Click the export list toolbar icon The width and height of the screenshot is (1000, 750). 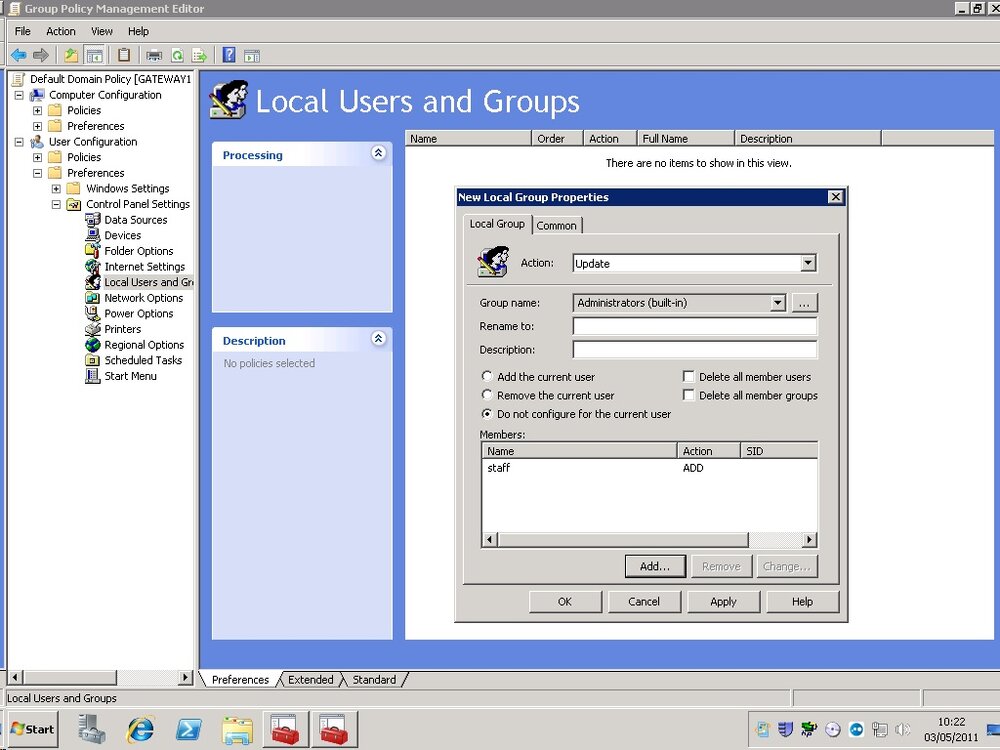[200, 55]
